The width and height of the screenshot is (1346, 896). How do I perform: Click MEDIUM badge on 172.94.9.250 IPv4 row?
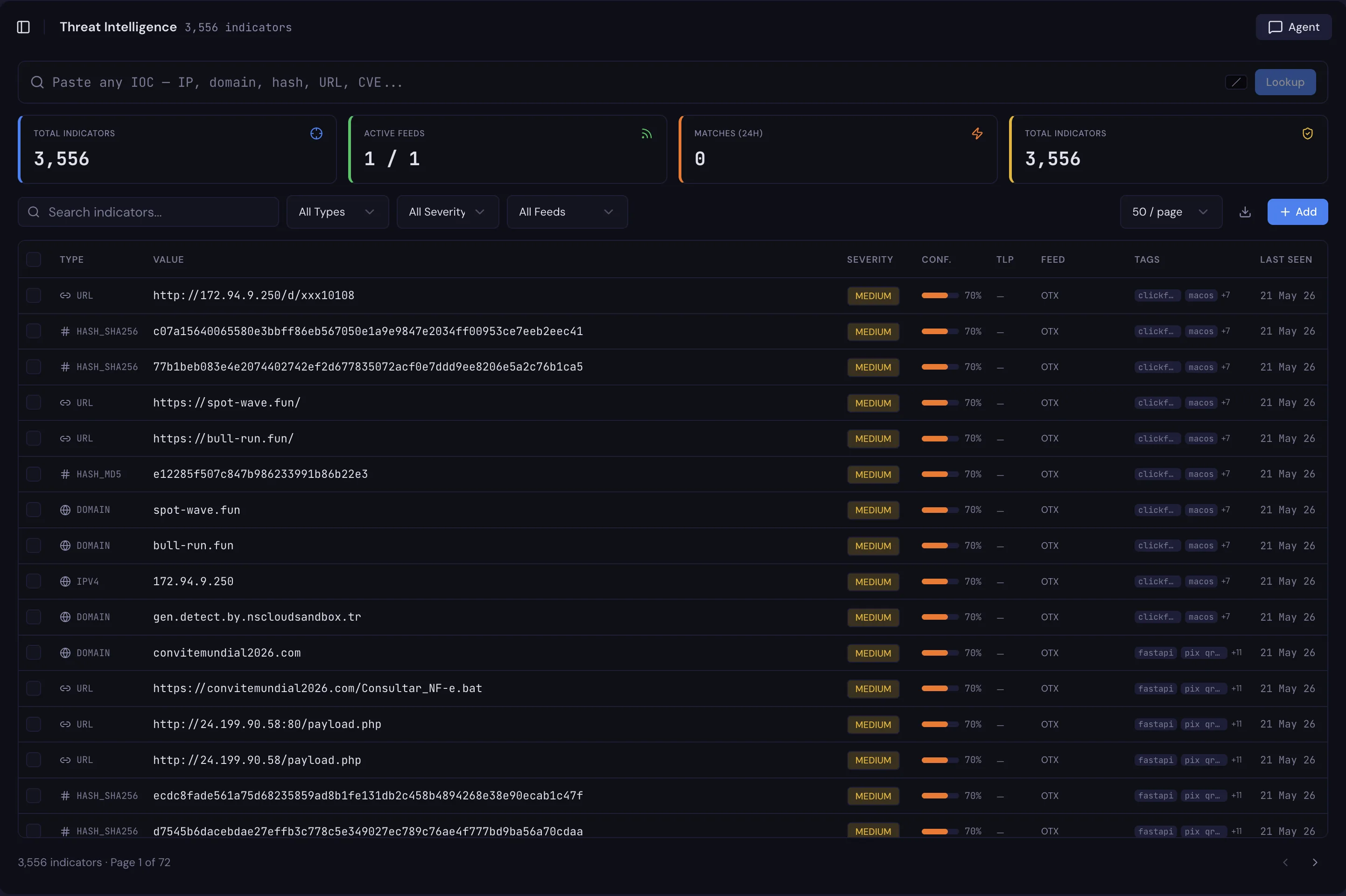pos(872,582)
